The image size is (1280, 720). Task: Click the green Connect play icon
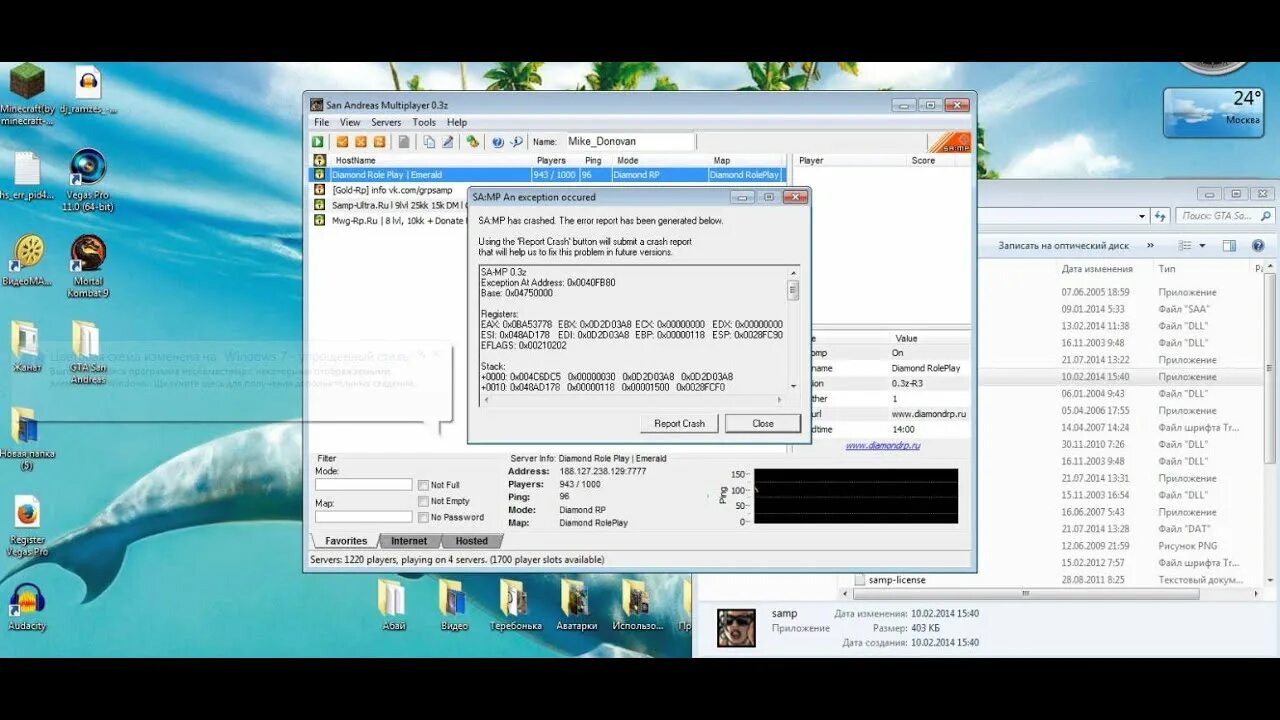pos(319,142)
